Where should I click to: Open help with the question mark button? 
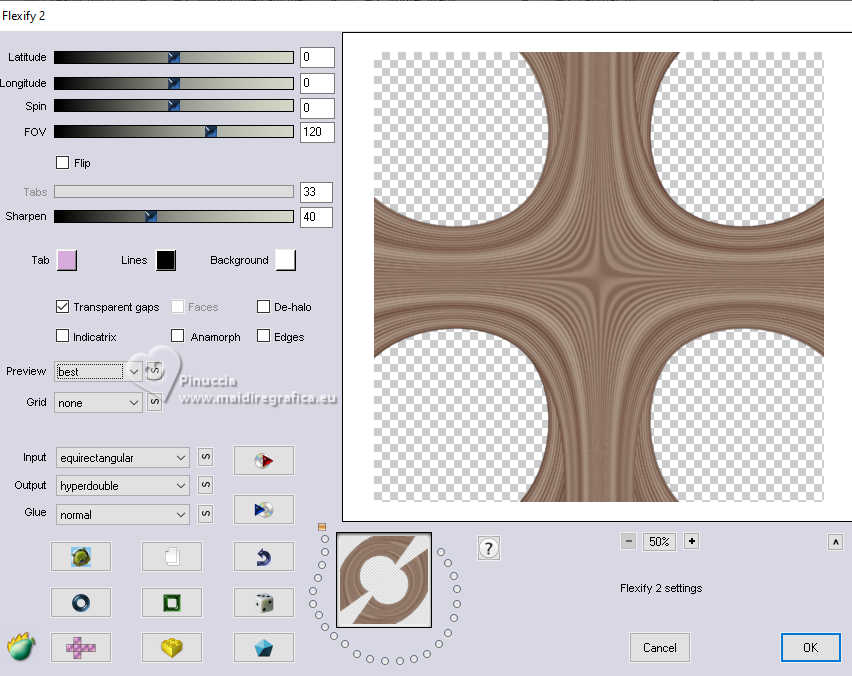[x=488, y=548]
